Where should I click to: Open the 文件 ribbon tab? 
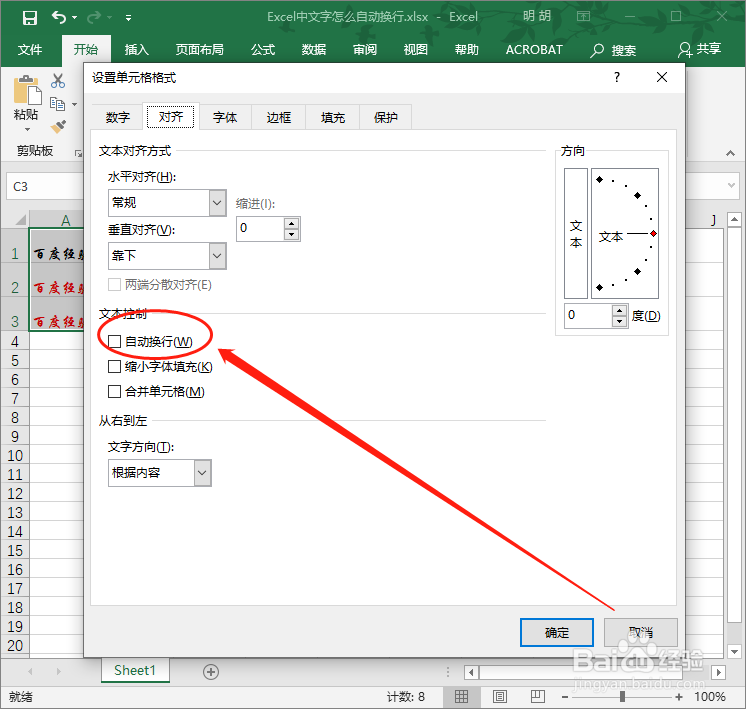pyautogui.click(x=29, y=49)
